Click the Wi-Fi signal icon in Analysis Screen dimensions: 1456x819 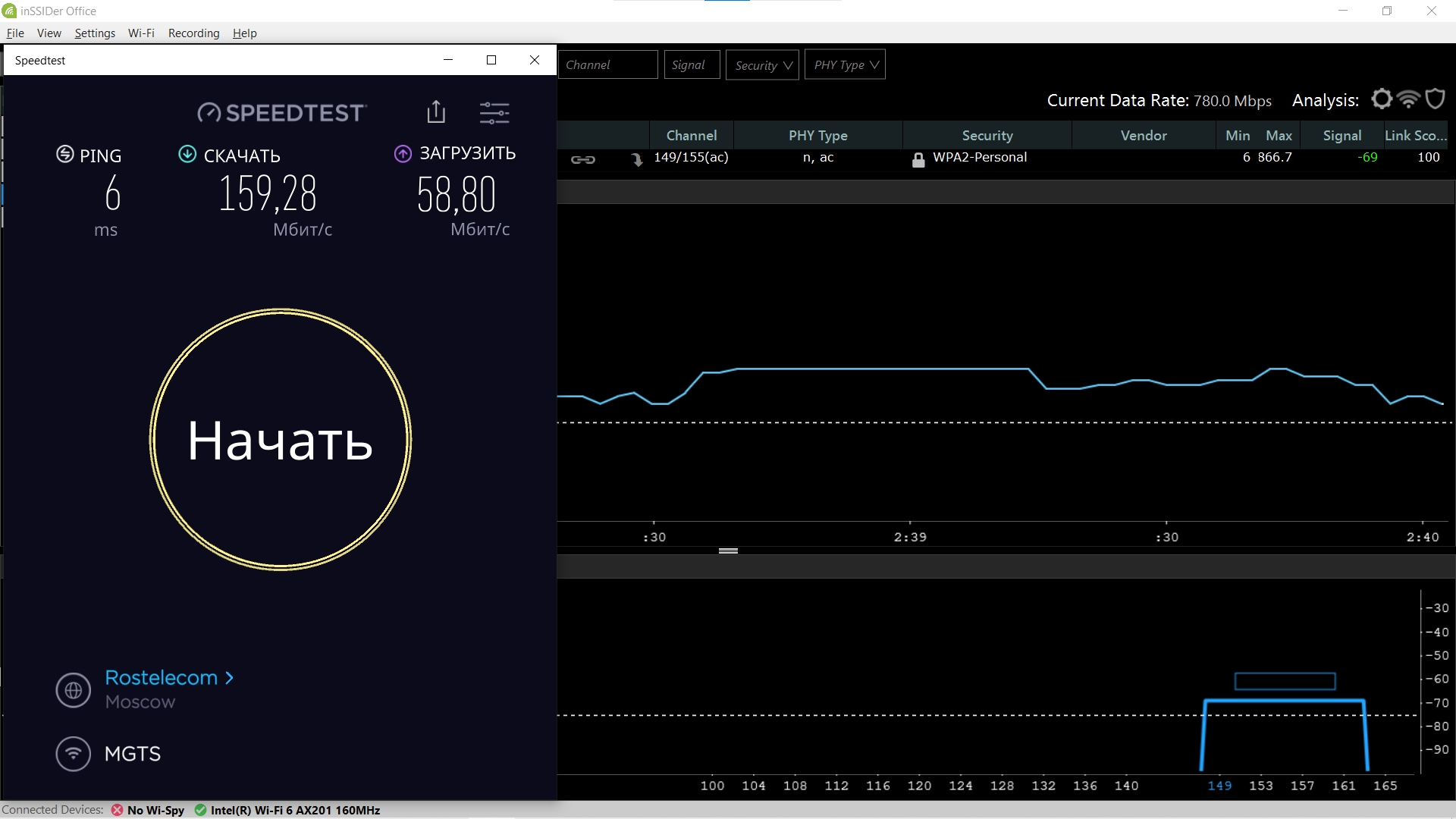click(1408, 99)
